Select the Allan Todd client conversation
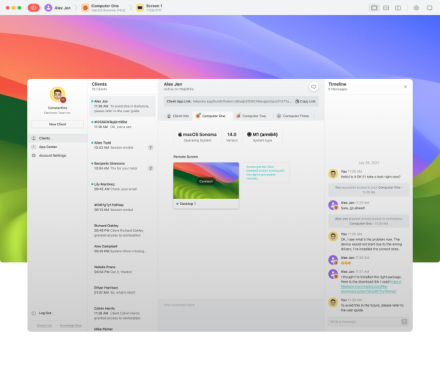Screen dimensions: 440x375 tap(122, 145)
